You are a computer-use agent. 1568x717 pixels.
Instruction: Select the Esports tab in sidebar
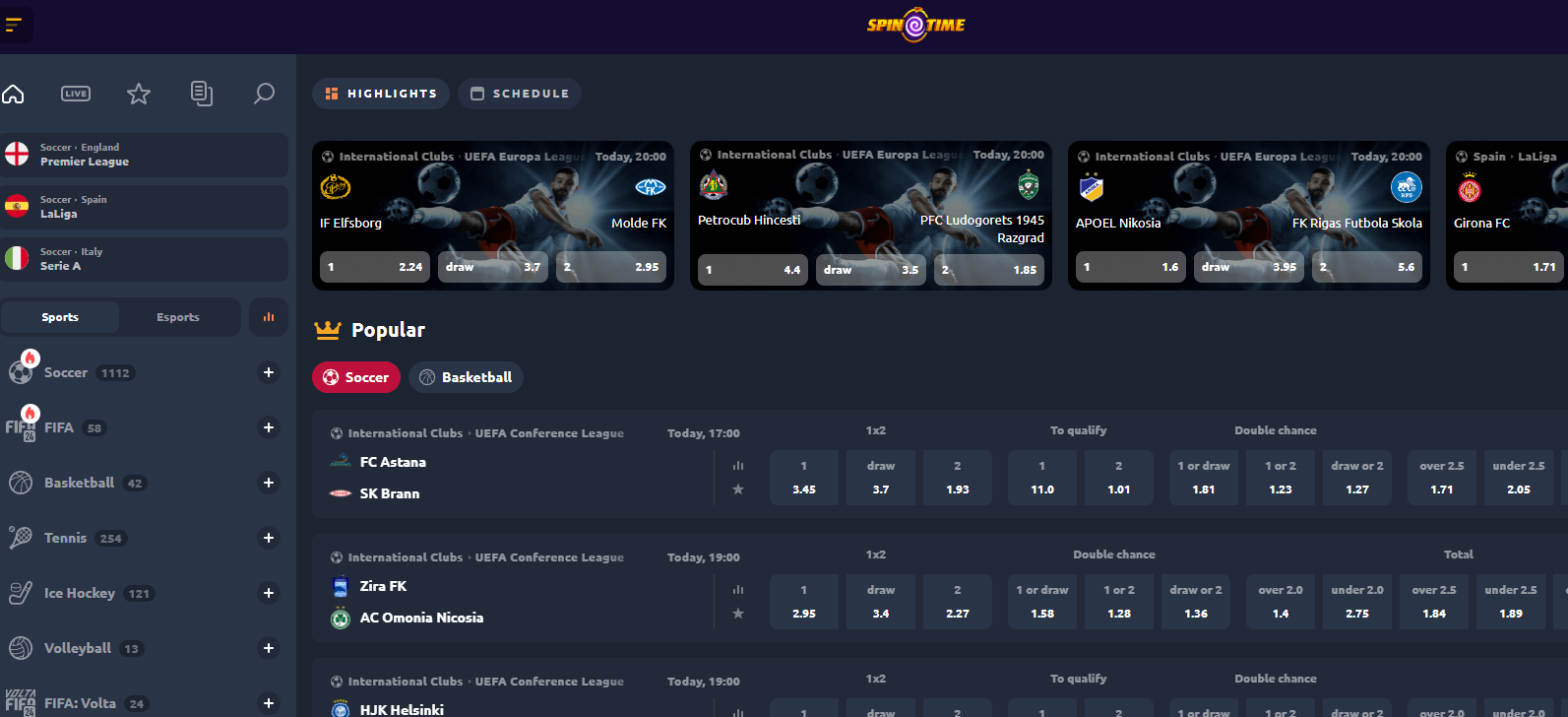pos(178,317)
